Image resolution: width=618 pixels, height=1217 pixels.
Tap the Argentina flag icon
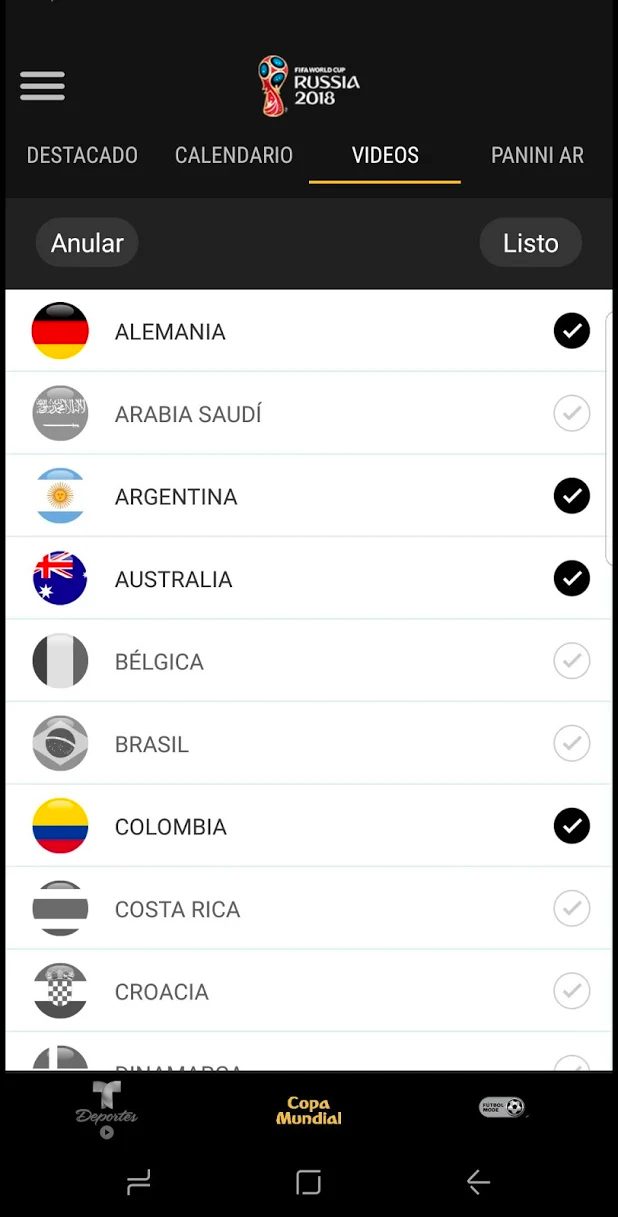pyautogui.click(x=60, y=496)
